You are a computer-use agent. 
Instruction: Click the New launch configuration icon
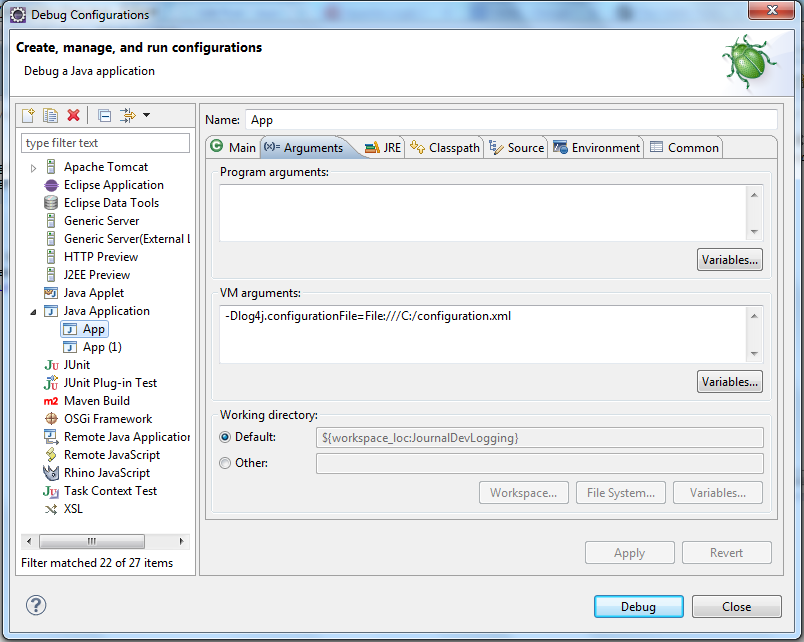29,115
